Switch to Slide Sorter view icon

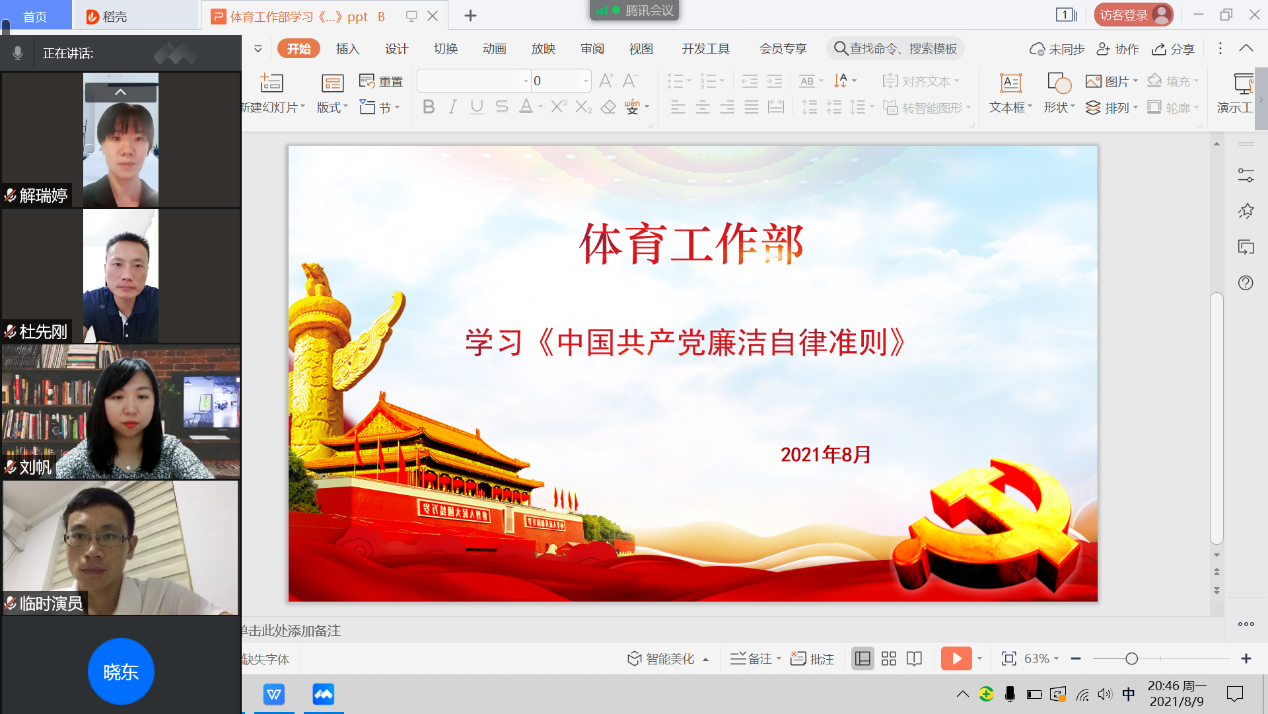[888, 658]
